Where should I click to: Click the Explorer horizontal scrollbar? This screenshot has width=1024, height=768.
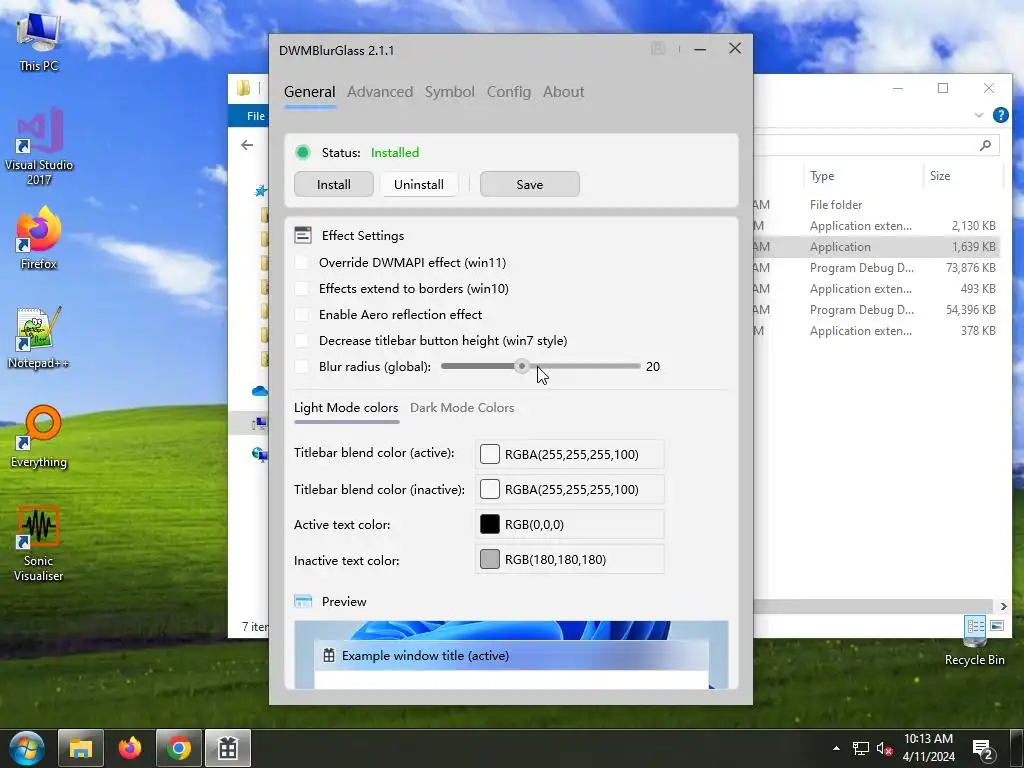click(x=874, y=607)
